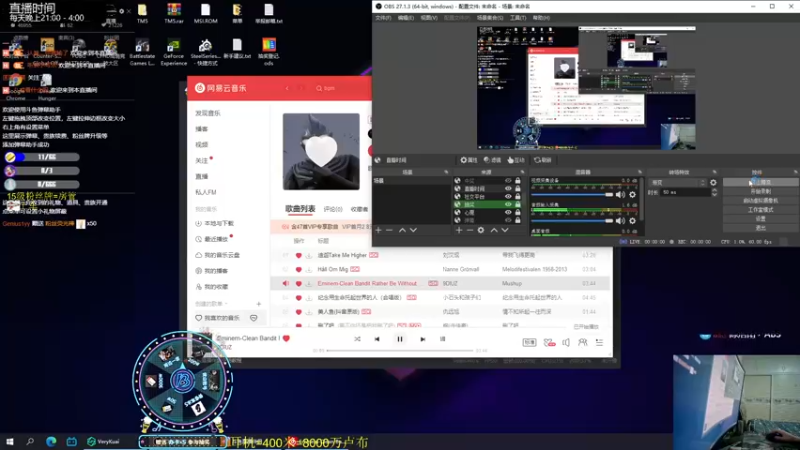800x450 pixels.
Task: Move selected source down in the list
Action: click(505, 231)
